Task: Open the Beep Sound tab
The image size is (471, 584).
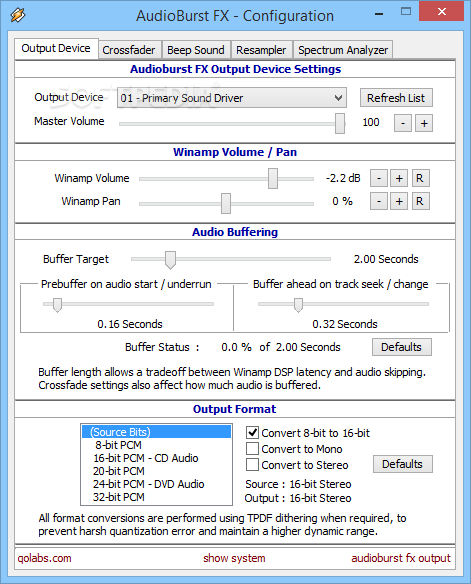Action: tap(195, 50)
